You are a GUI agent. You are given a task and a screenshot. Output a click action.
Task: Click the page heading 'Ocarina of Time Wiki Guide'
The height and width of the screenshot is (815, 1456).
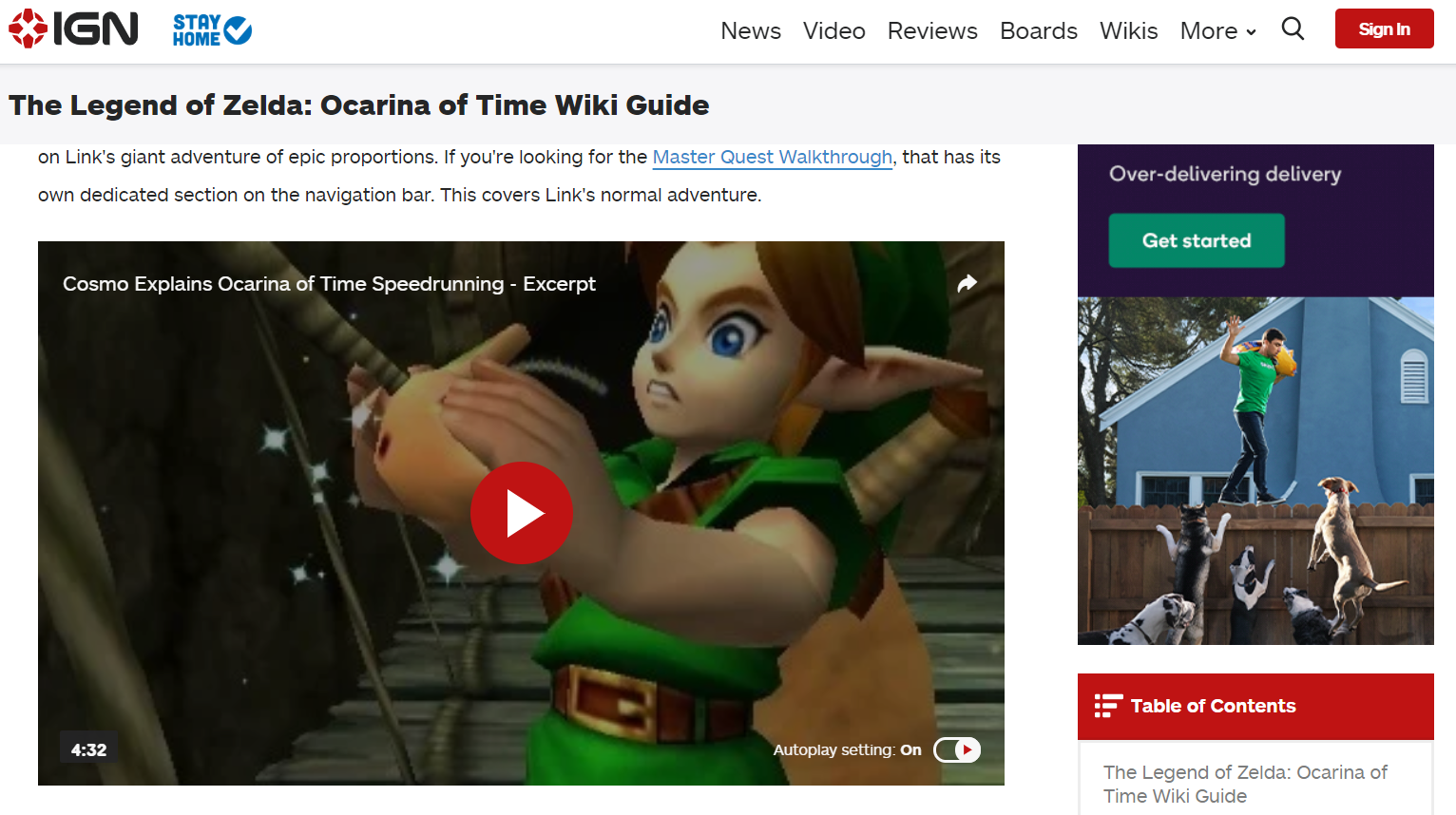[x=358, y=104]
